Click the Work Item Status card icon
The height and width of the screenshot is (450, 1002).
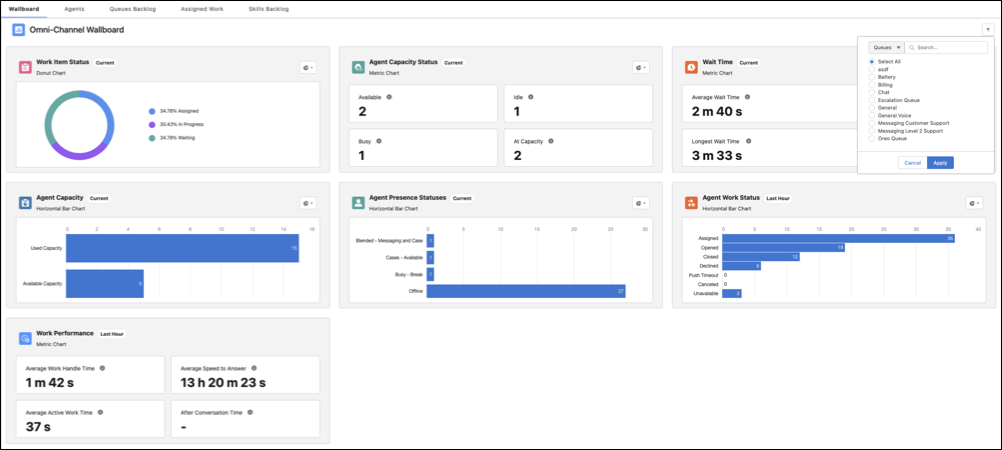tap(25, 66)
